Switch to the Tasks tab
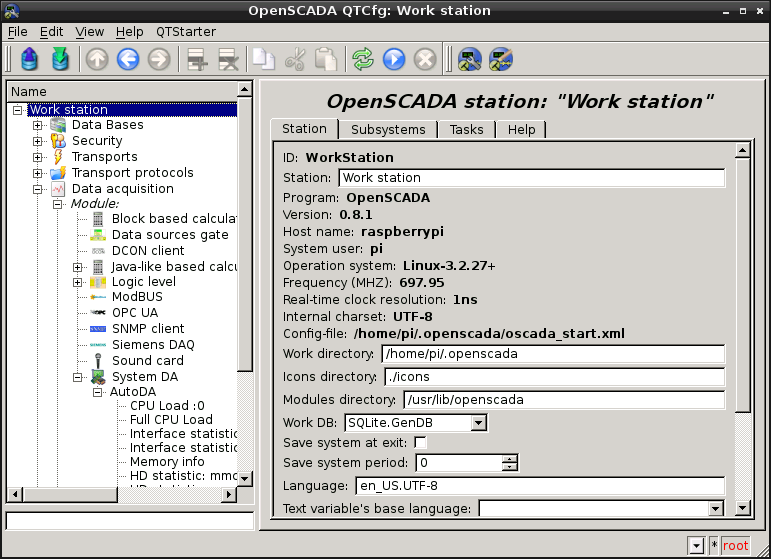 (x=466, y=129)
